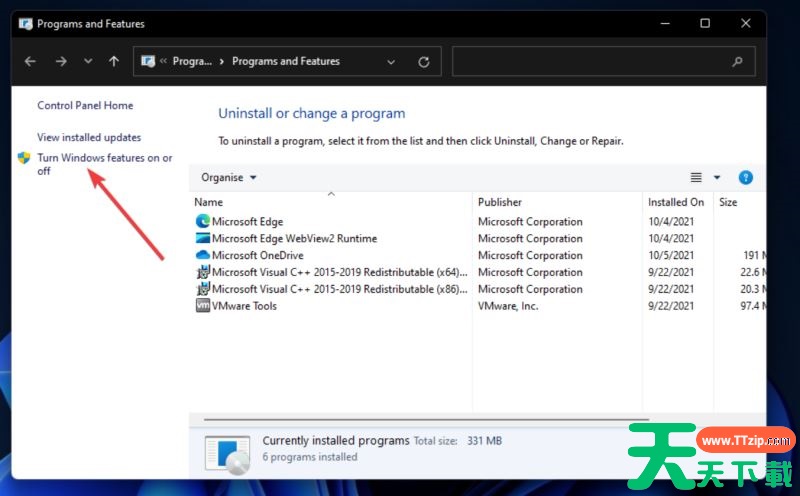
Task: Sort by the Name column header
Action: coord(208,202)
